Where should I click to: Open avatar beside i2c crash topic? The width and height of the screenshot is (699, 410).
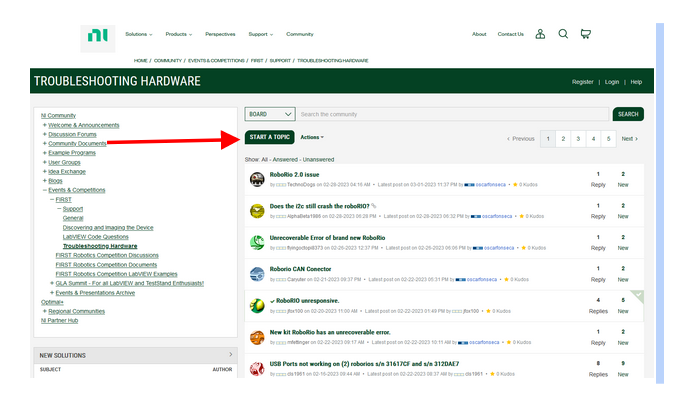coord(257,211)
